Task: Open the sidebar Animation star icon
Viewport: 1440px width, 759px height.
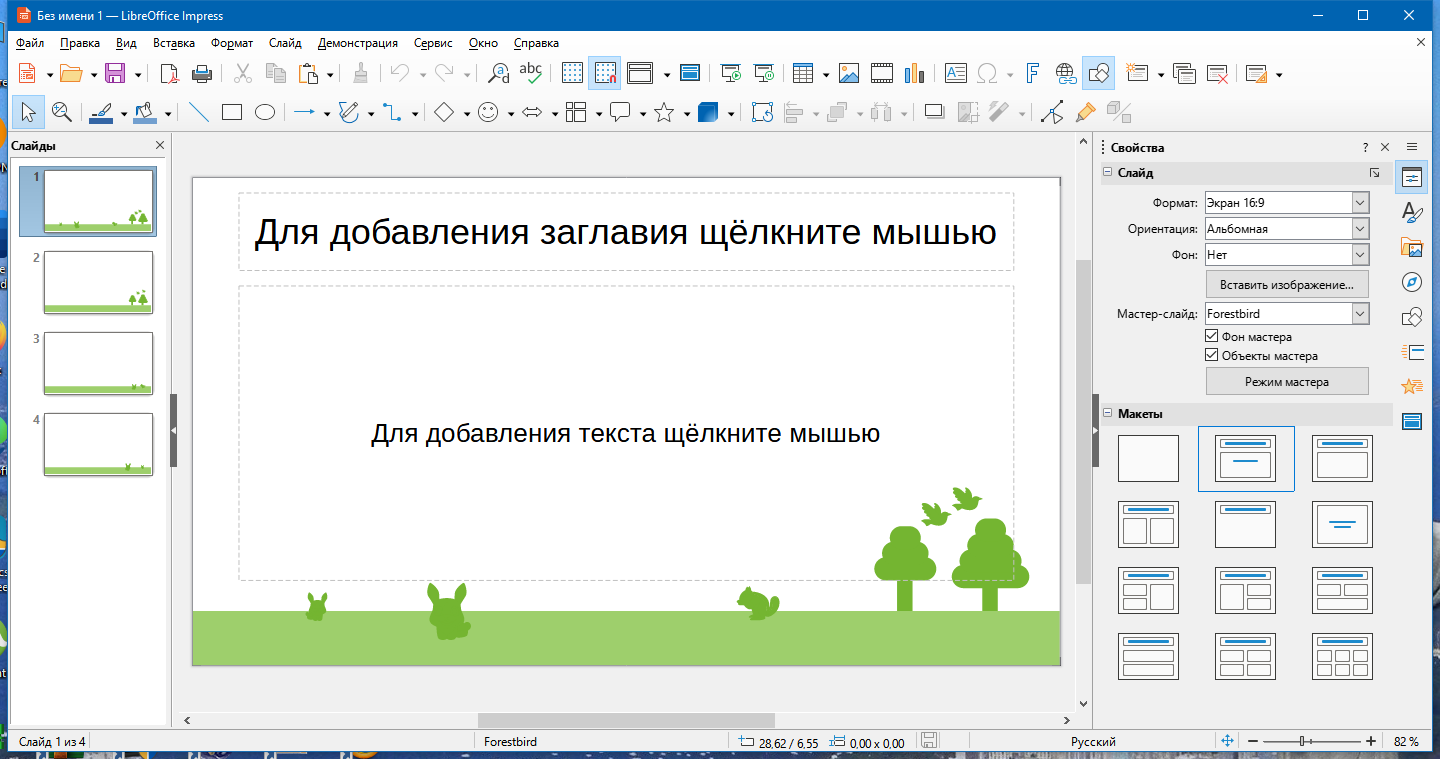Action: pos(1412,386)
